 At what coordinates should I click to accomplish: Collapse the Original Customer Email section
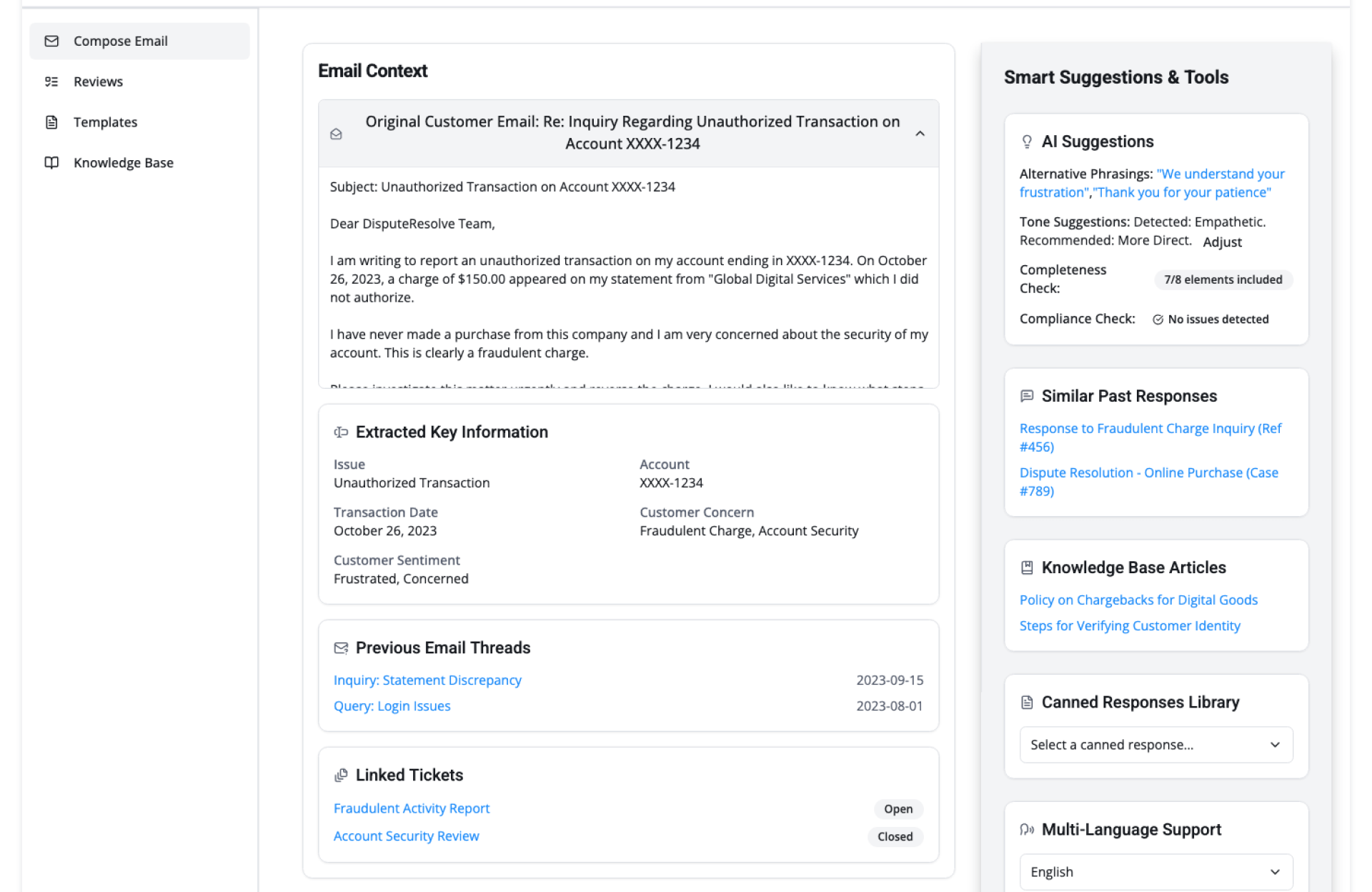[920, 134]
